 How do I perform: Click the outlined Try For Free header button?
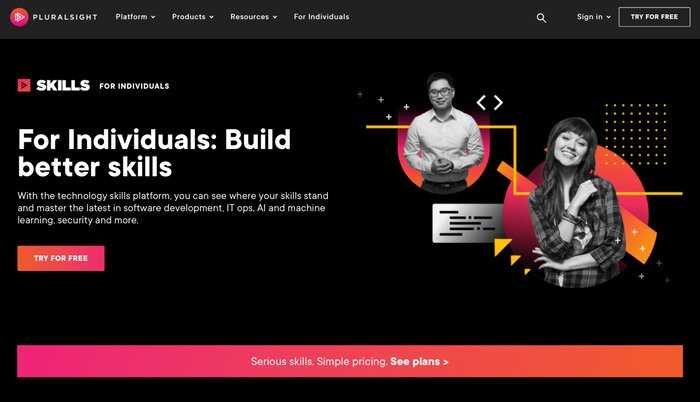click(654, 17)
